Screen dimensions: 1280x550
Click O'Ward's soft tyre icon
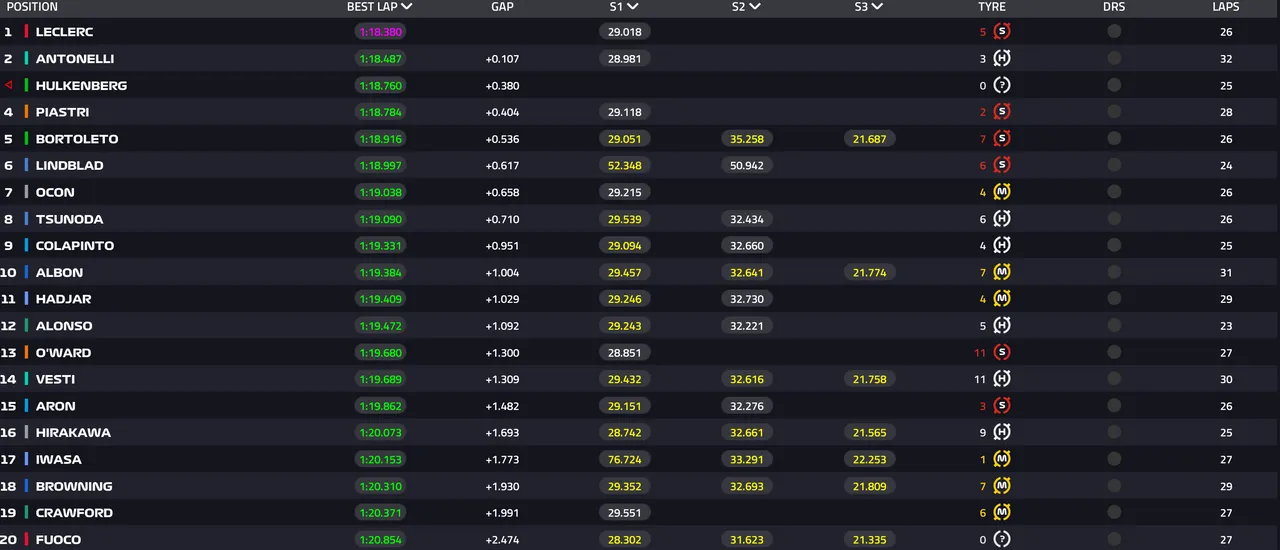pos(1002,353)
